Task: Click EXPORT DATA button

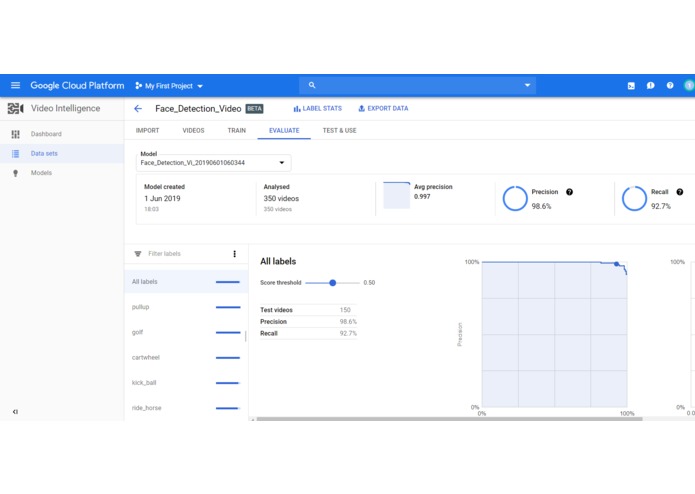Action: point(383,109)
